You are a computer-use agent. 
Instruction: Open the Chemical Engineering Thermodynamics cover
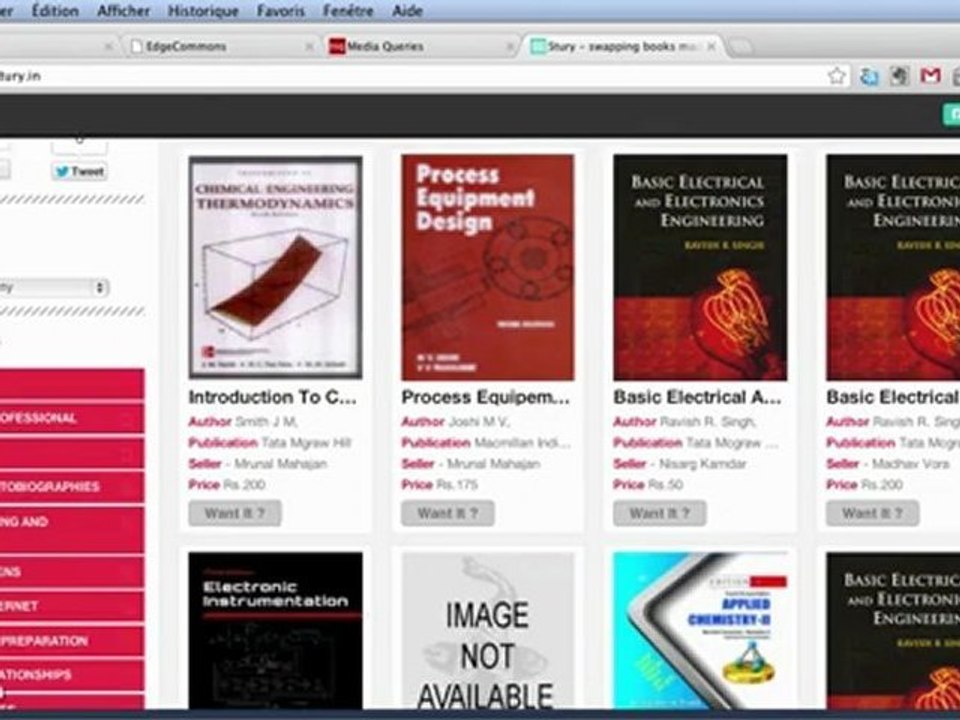click(x=276, y=268)
